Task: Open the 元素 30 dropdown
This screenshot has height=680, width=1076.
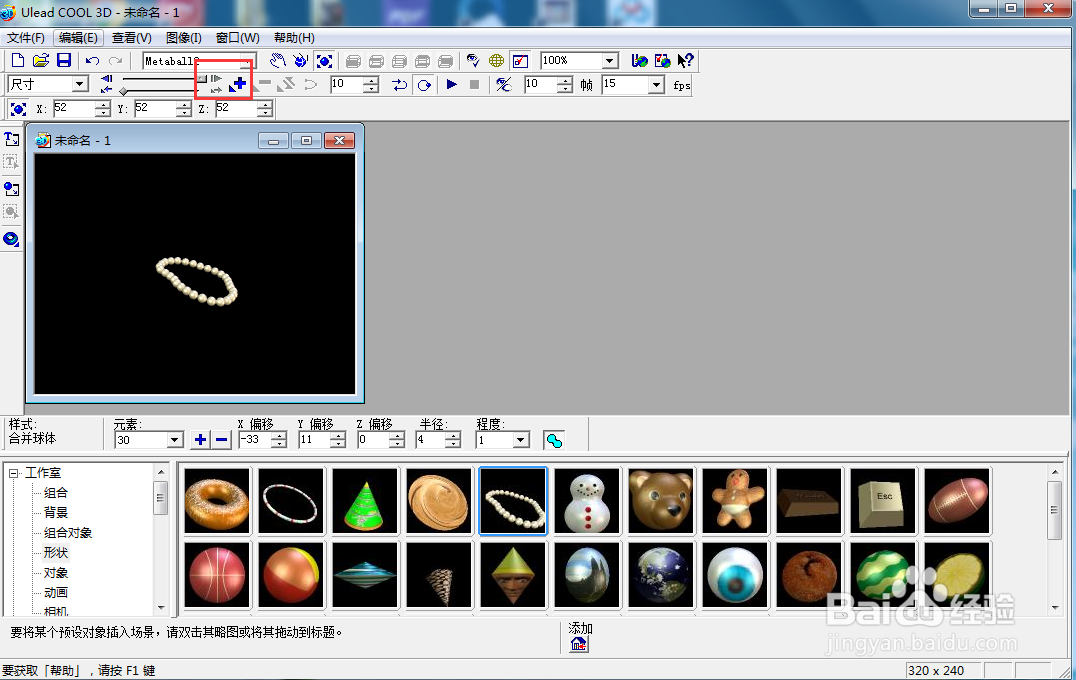Action: click(175, 440)
